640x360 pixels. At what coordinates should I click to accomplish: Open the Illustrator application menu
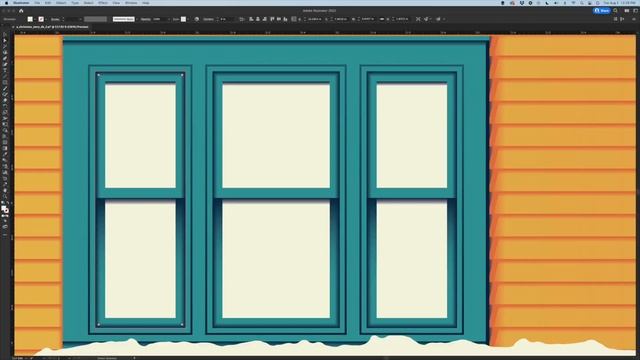pos(21,3)
